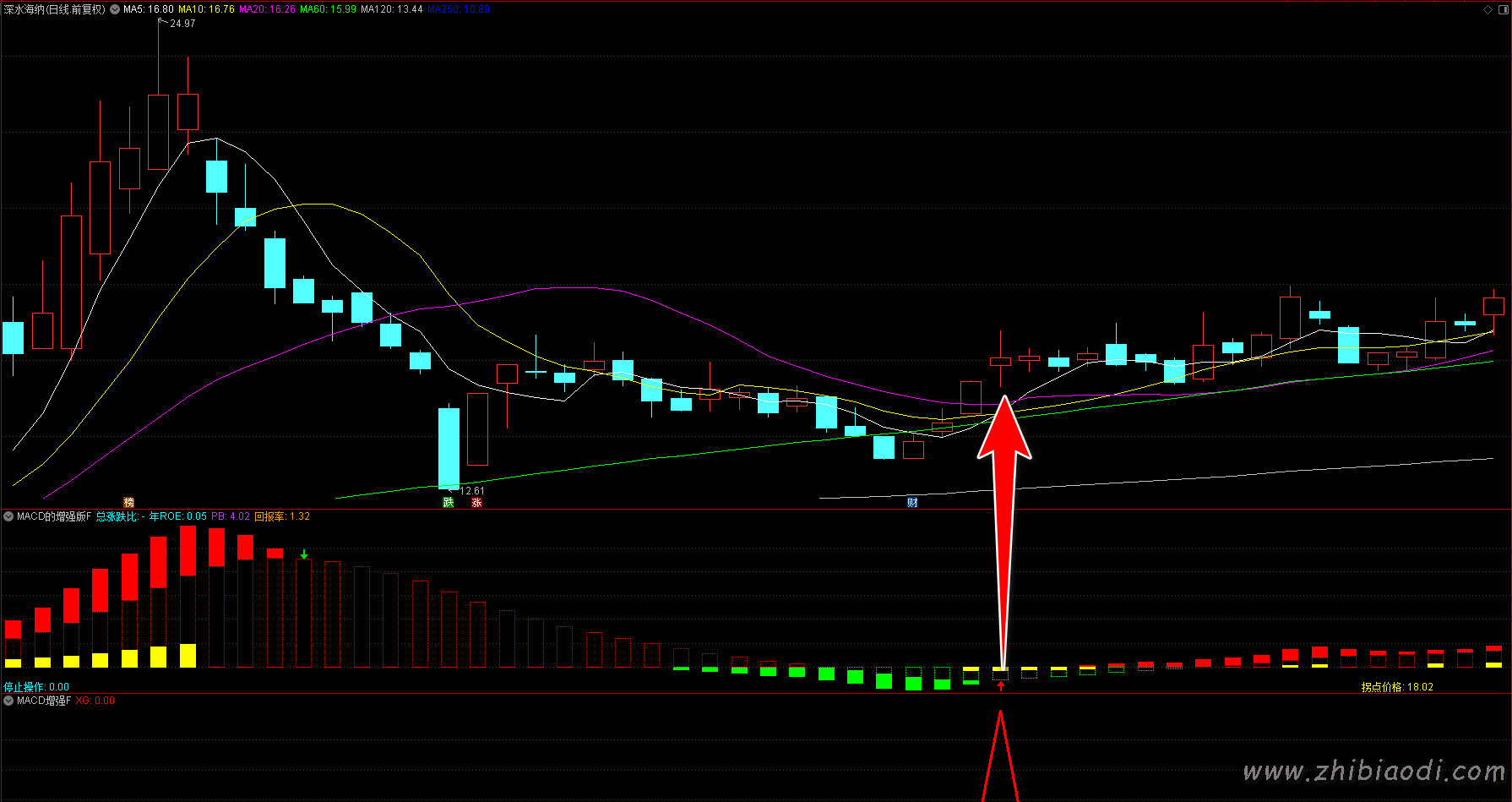Viewport: 1512px width, 802px height.
Task: Toggle the side panel icon at top right
Action: pos(1502,9)
